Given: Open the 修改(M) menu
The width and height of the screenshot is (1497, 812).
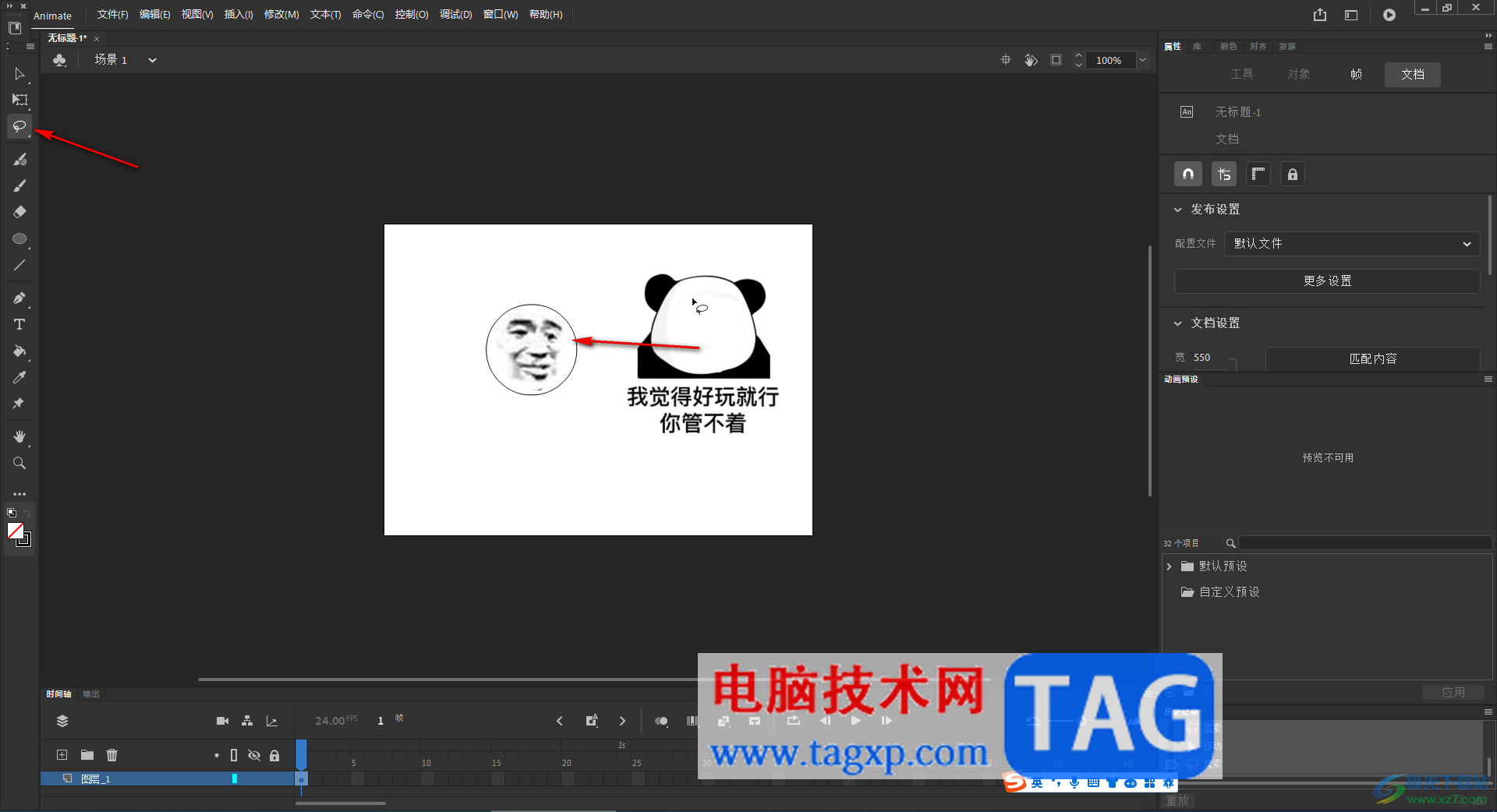Looking at the screenshot, I should pyautogui.click(x=281, y=15).
